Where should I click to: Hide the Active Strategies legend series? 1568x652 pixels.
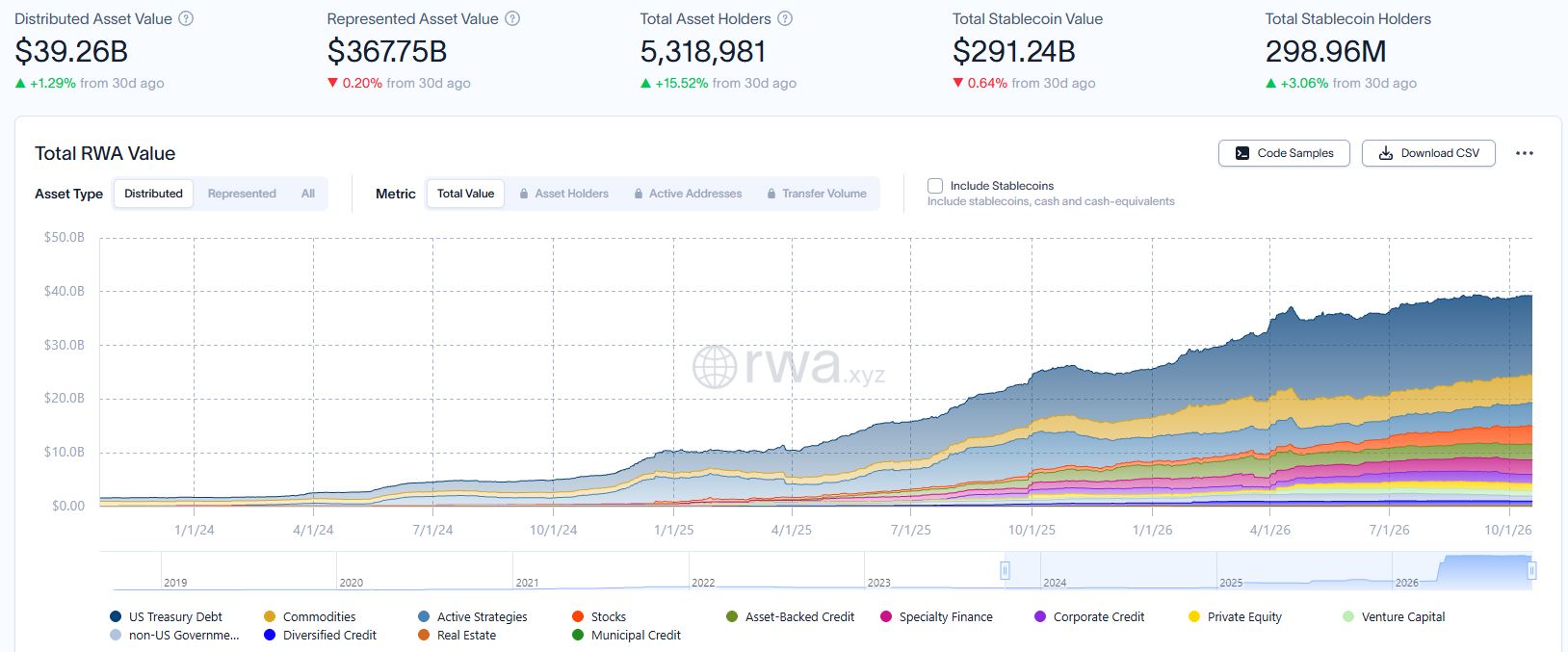coord(472,616)
